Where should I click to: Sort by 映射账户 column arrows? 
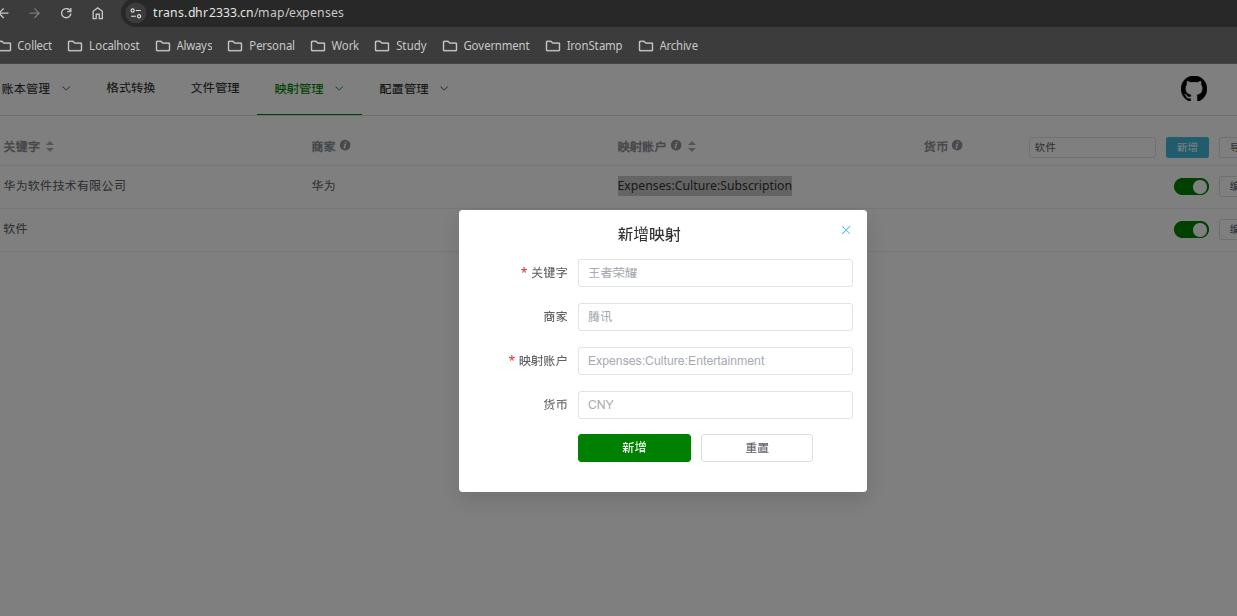point(691,146)
